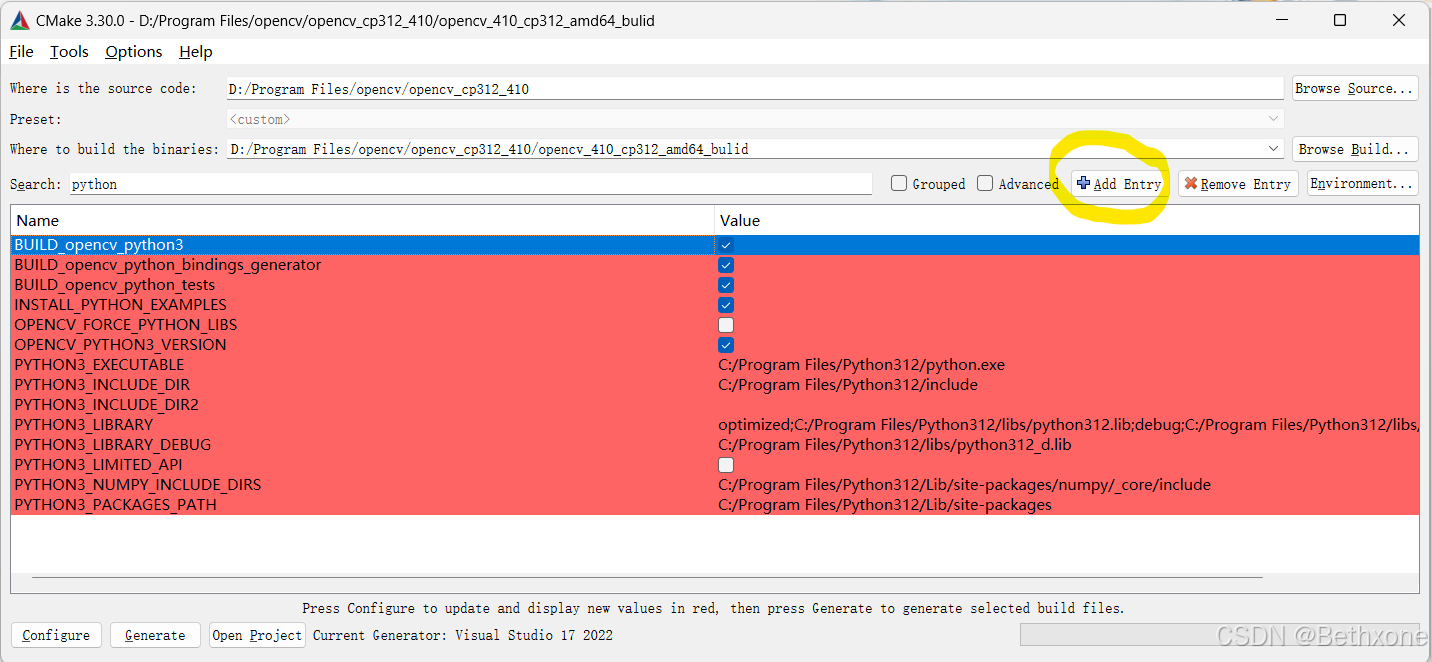Click the Search field containing python

point(470,184)
